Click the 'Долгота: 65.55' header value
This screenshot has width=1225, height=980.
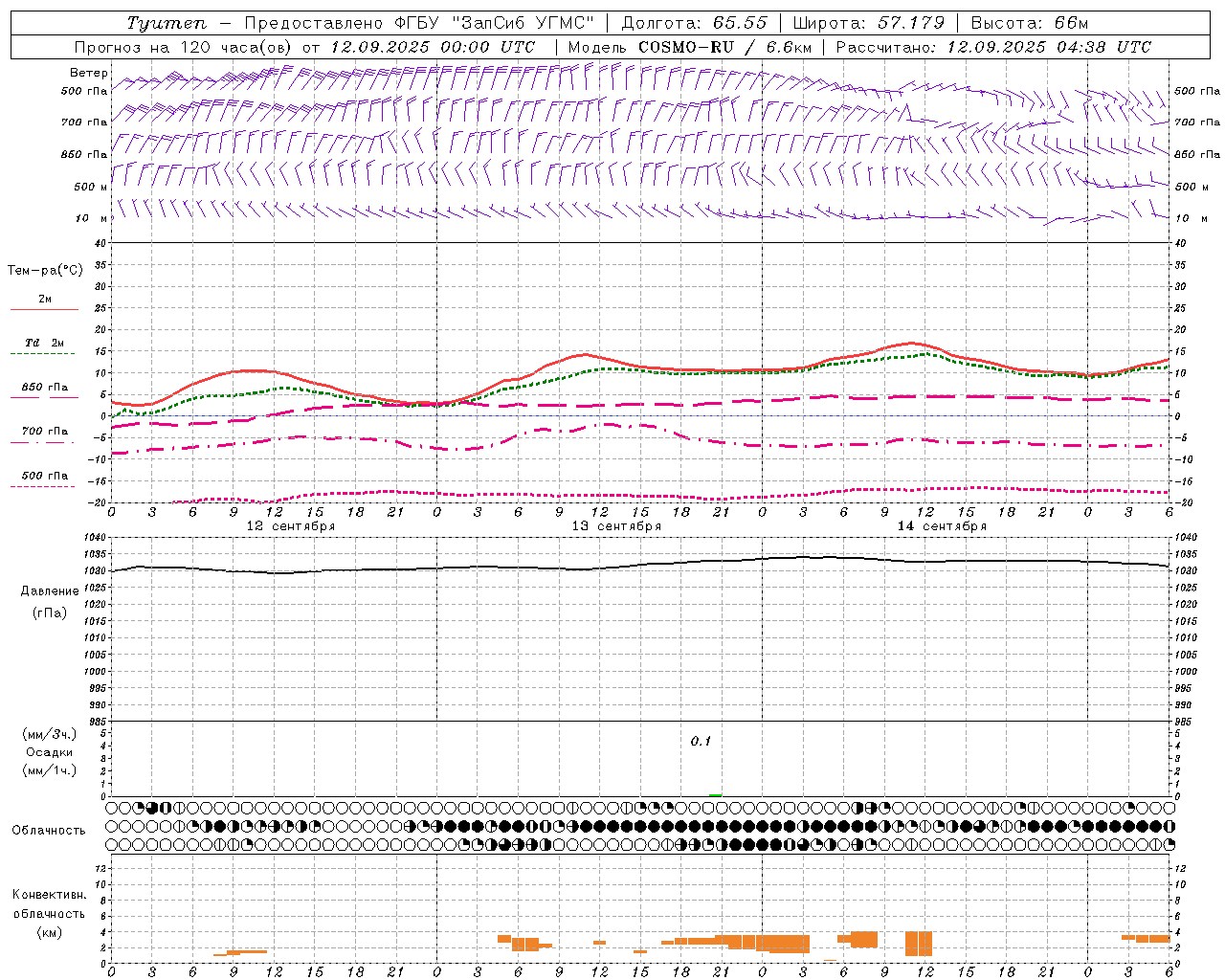(x=694, y=23)
